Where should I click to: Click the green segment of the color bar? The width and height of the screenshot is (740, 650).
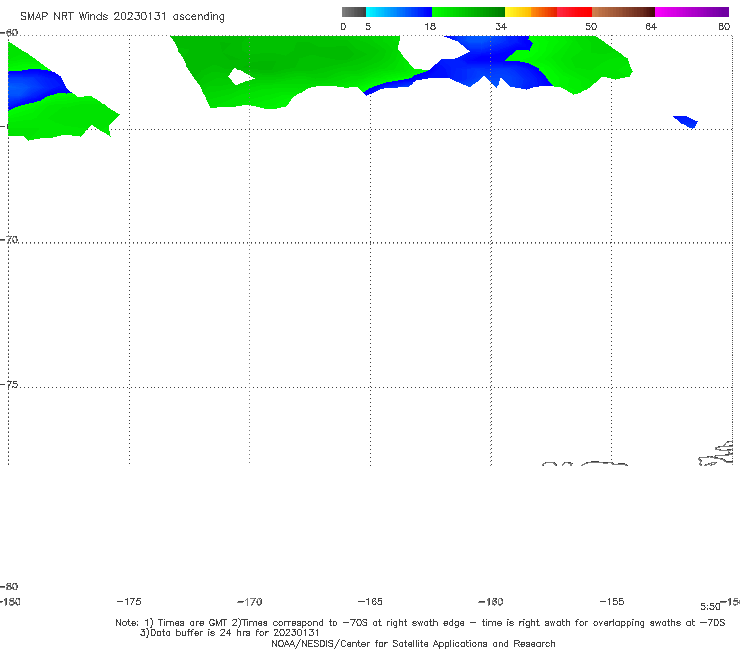(x=468, y=12)
